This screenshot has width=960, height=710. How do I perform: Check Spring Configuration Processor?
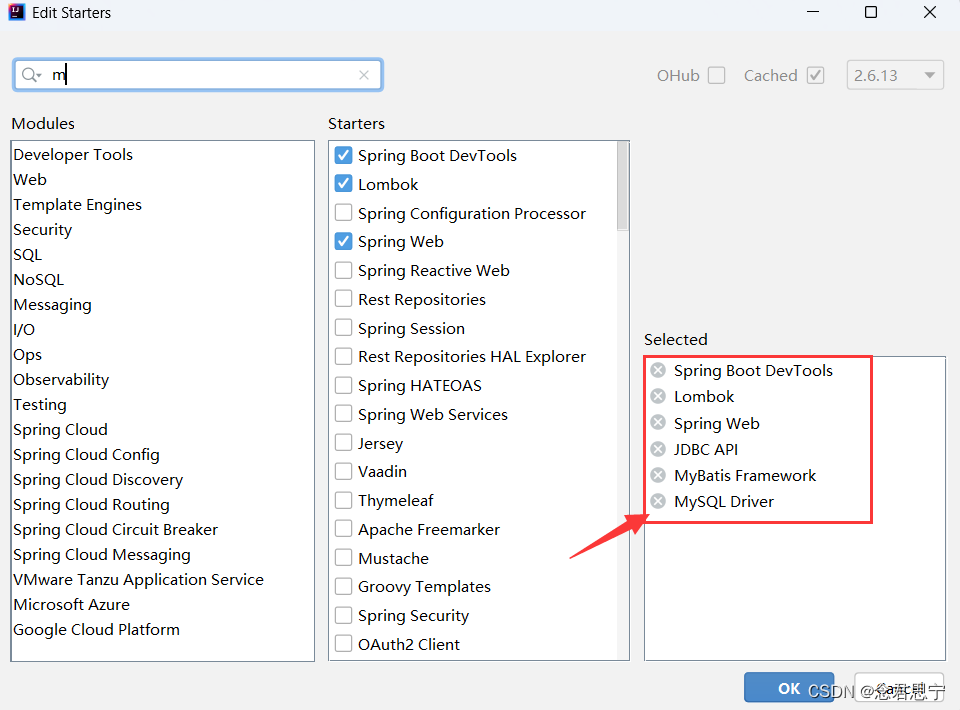[343, 212]
